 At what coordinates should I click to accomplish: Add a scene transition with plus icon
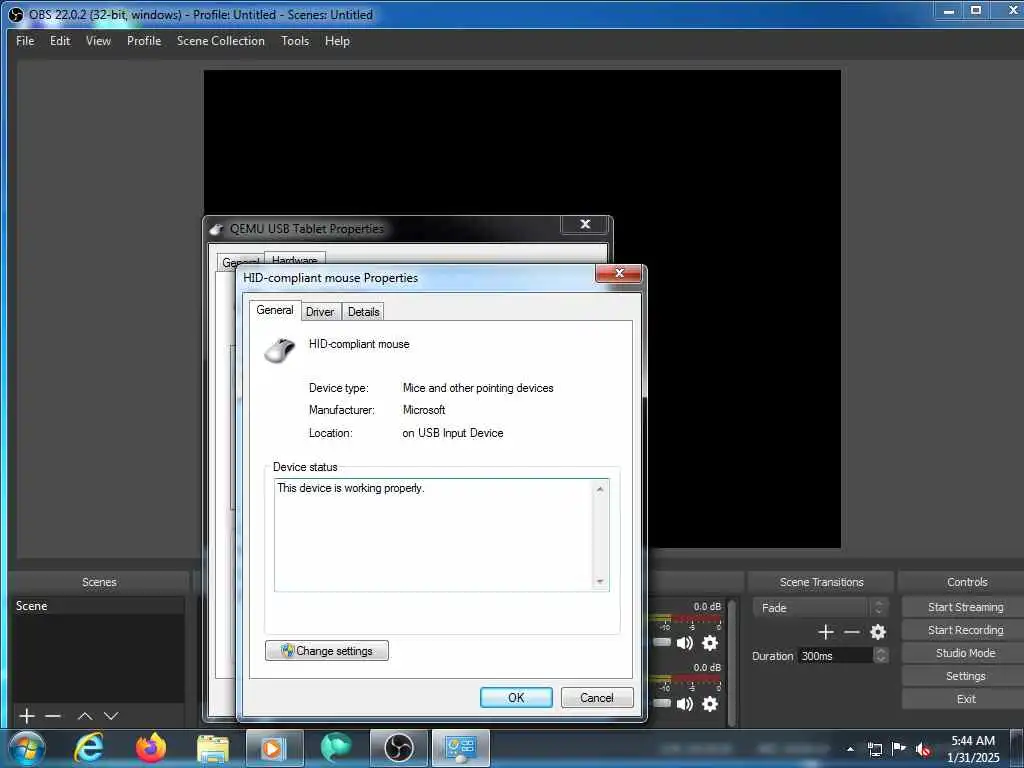click(x=825, y=632)
